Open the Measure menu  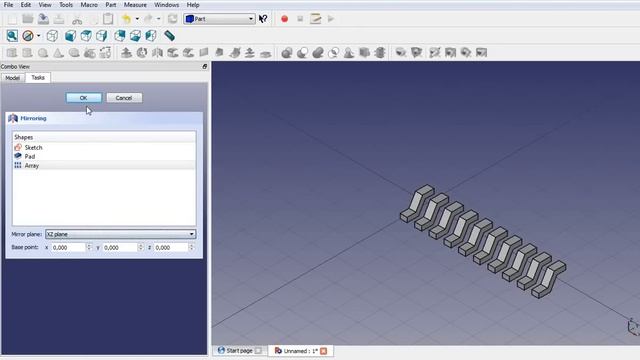[x=135, y=5]
